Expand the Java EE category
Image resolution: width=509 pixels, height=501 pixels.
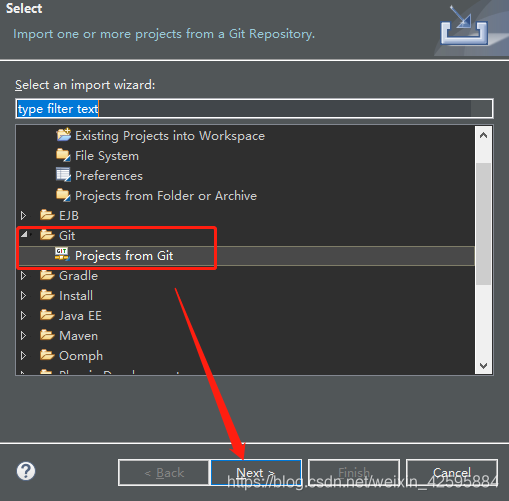pyautogui.click(x=23, y=316)
